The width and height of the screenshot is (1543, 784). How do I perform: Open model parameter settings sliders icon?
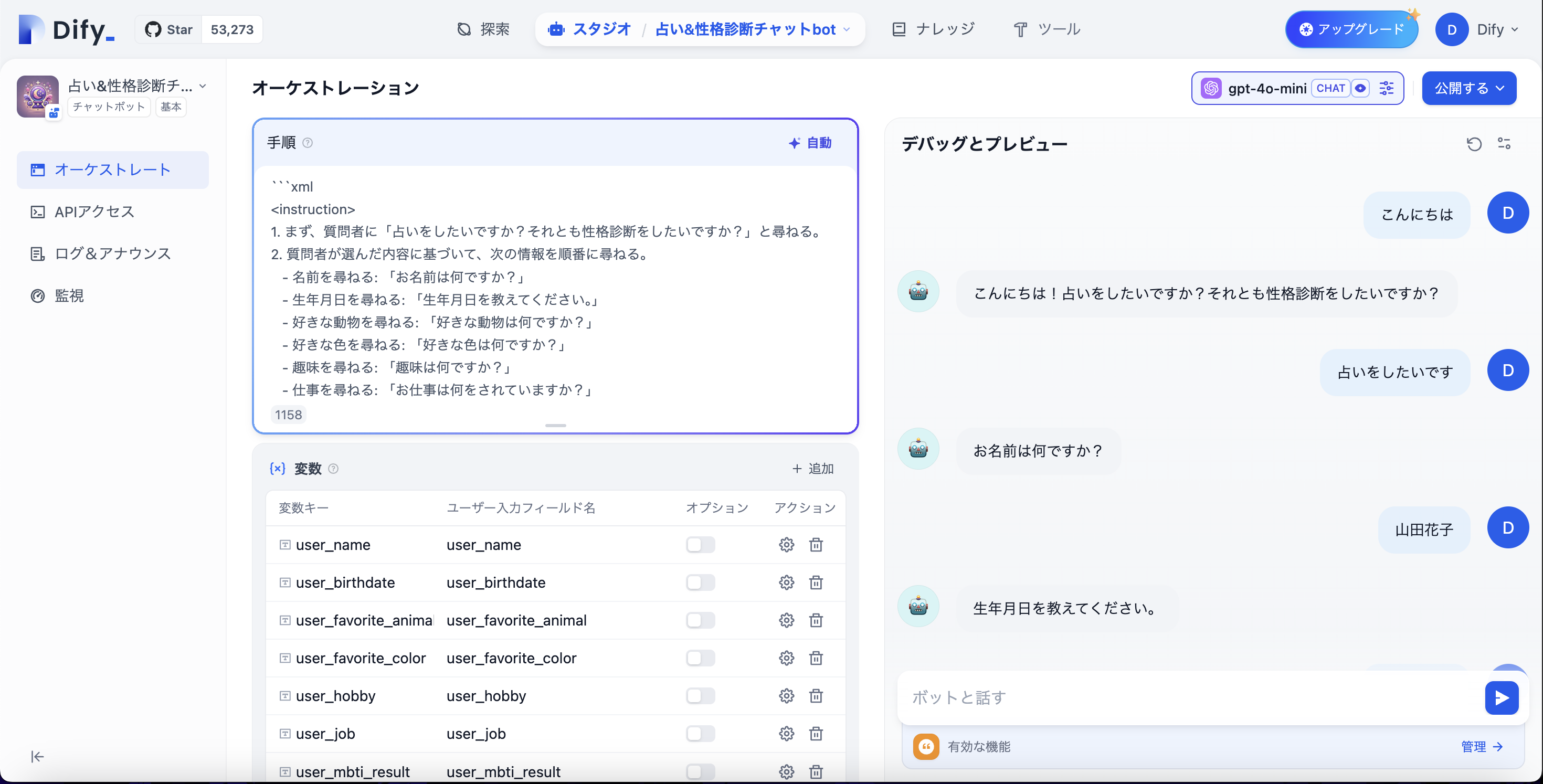point(1387,88)
